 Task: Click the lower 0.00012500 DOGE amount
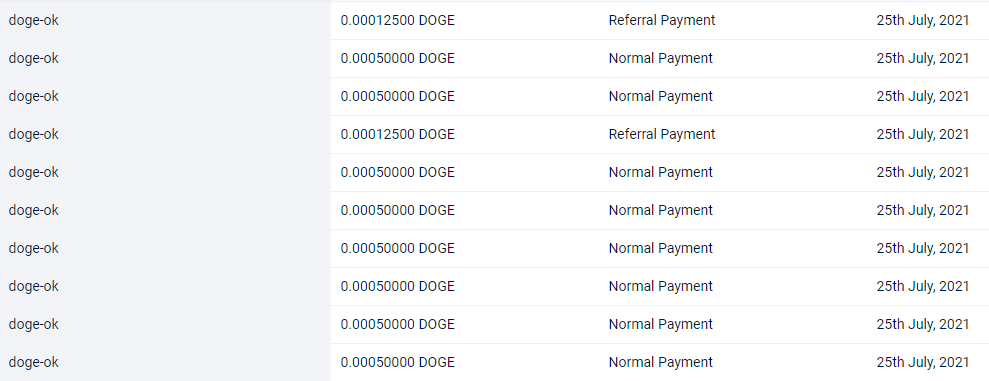click(x=397, y=134)
